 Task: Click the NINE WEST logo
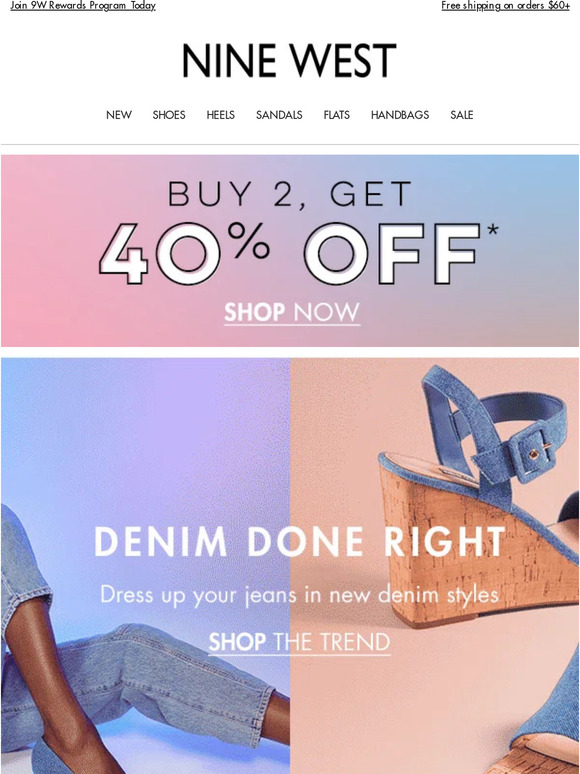[289, 61]
